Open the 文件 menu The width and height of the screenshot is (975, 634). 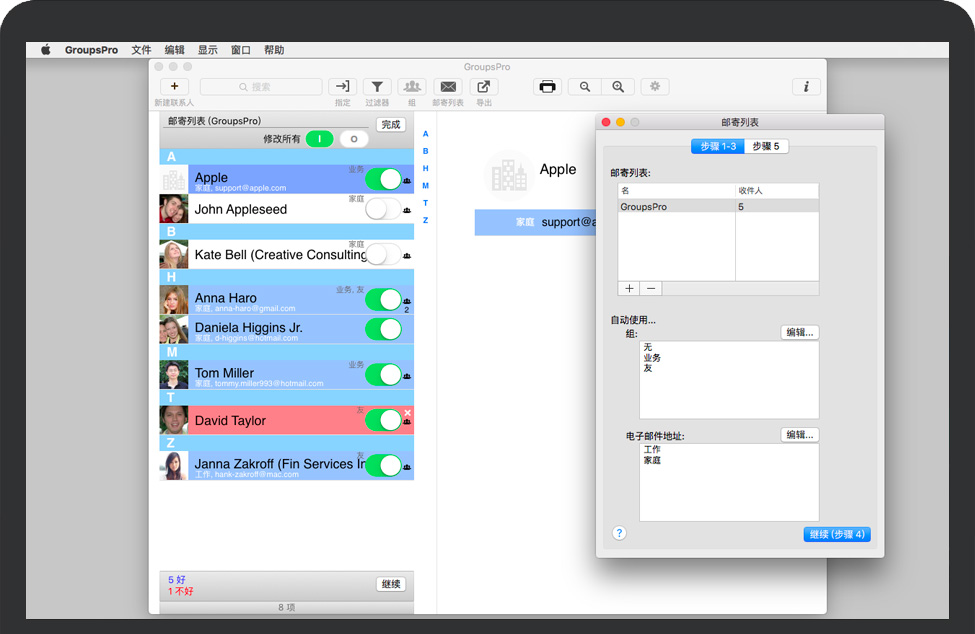141,50
